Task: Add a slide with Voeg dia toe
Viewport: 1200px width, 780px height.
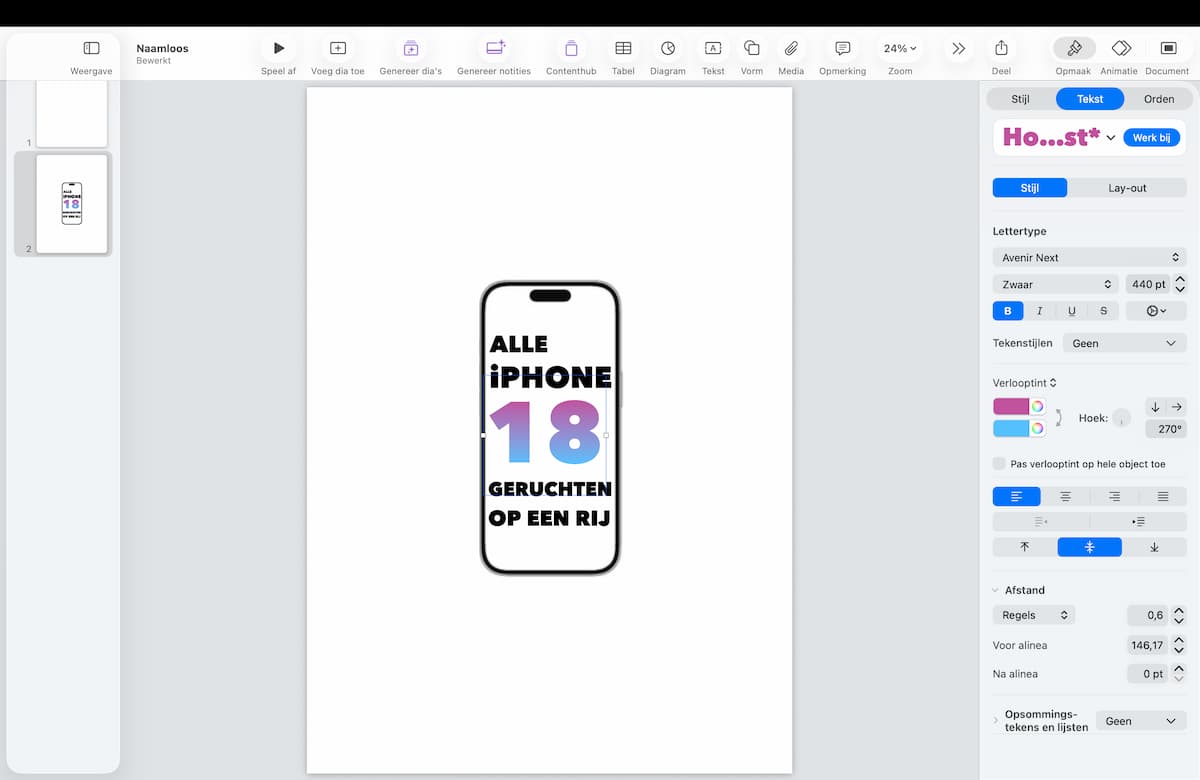Action: point(338,48)
